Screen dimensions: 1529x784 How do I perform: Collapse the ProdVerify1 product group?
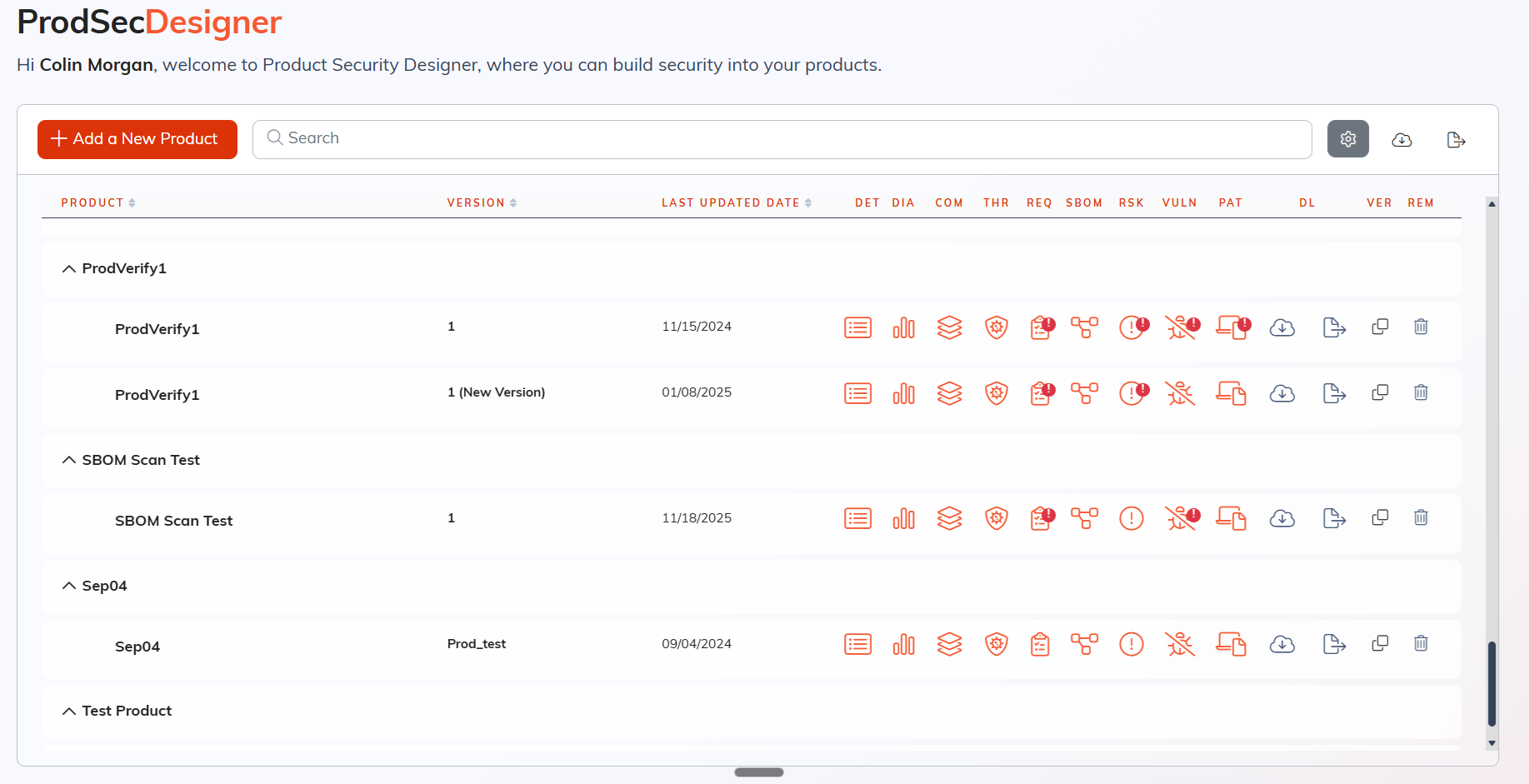(x=68, y=267)
